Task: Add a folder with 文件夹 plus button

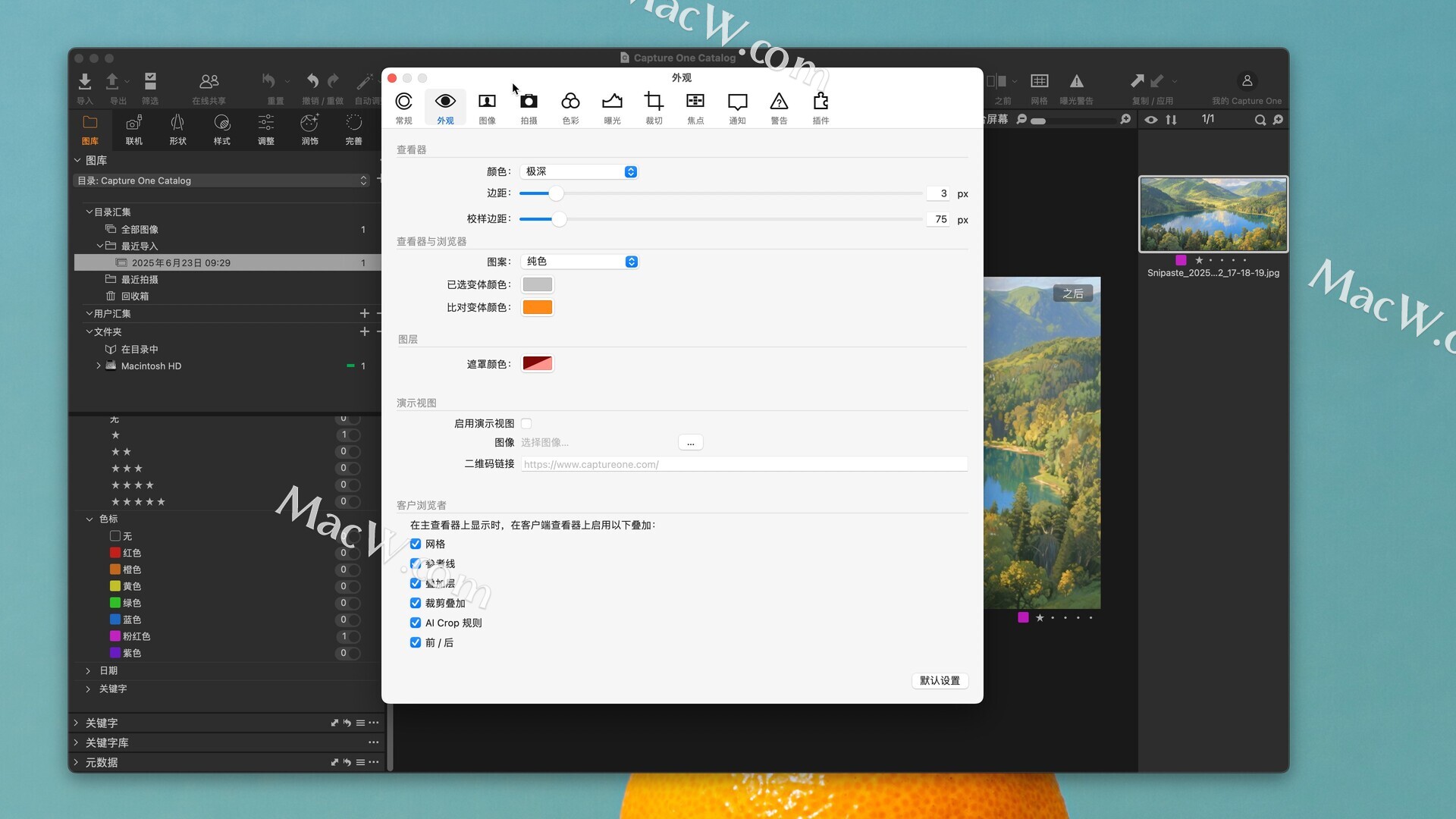Action: [365, 331]
